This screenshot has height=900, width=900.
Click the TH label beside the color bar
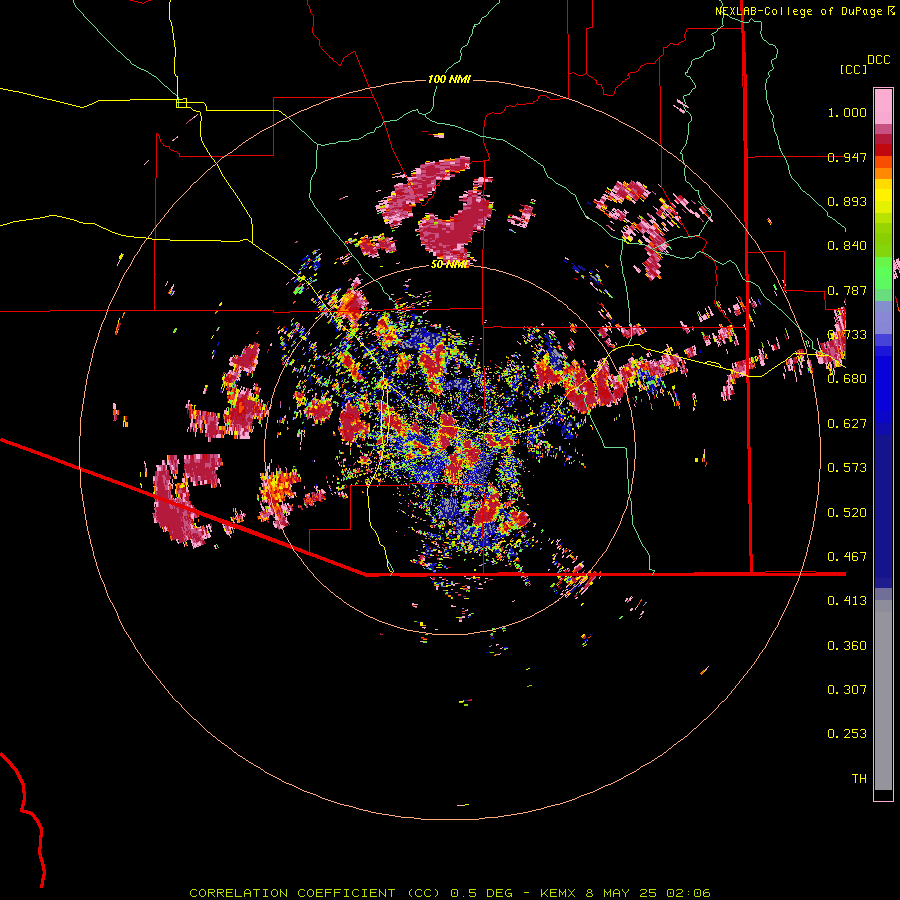point(859,779)
